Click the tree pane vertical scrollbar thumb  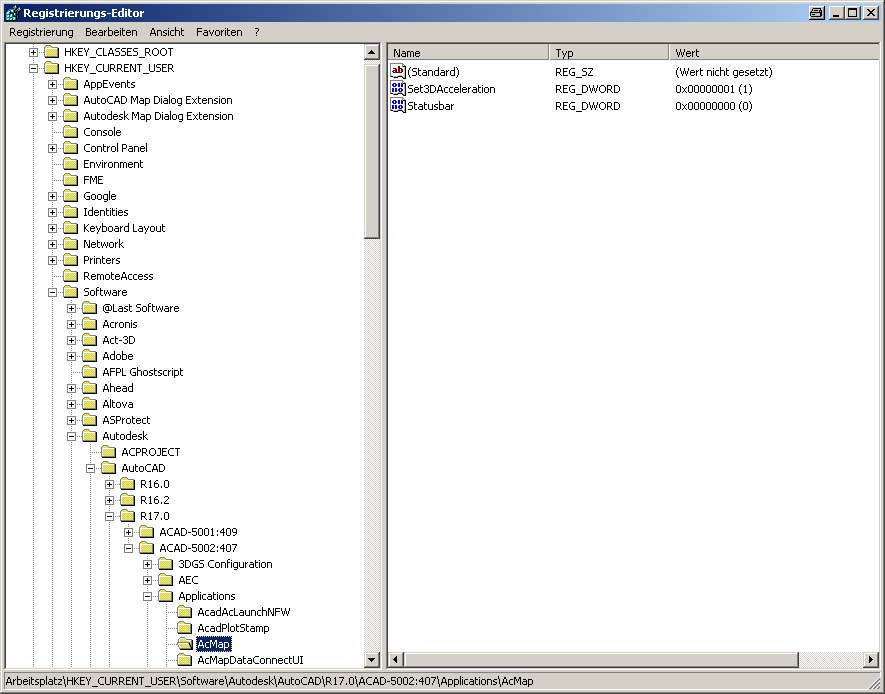(371, 150)
